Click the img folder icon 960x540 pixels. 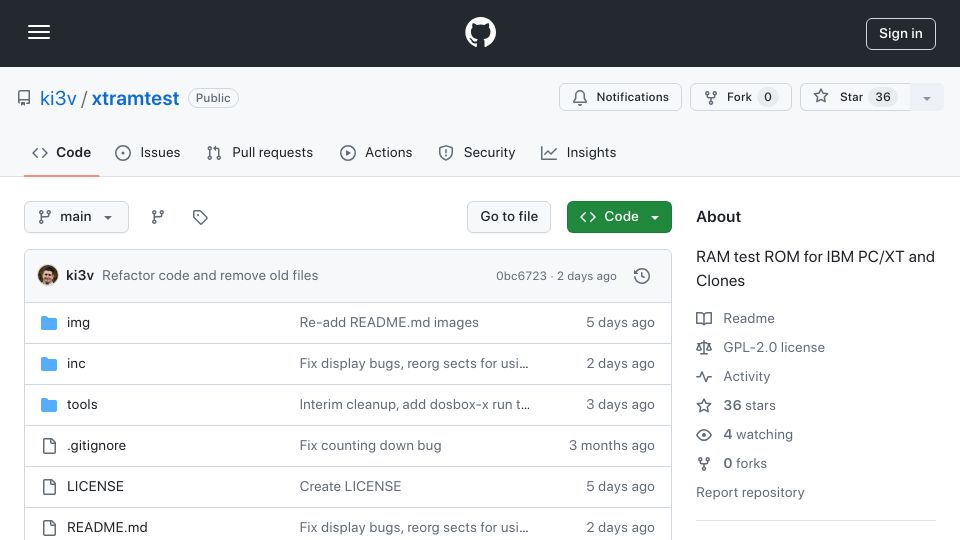tap(49, 323)
